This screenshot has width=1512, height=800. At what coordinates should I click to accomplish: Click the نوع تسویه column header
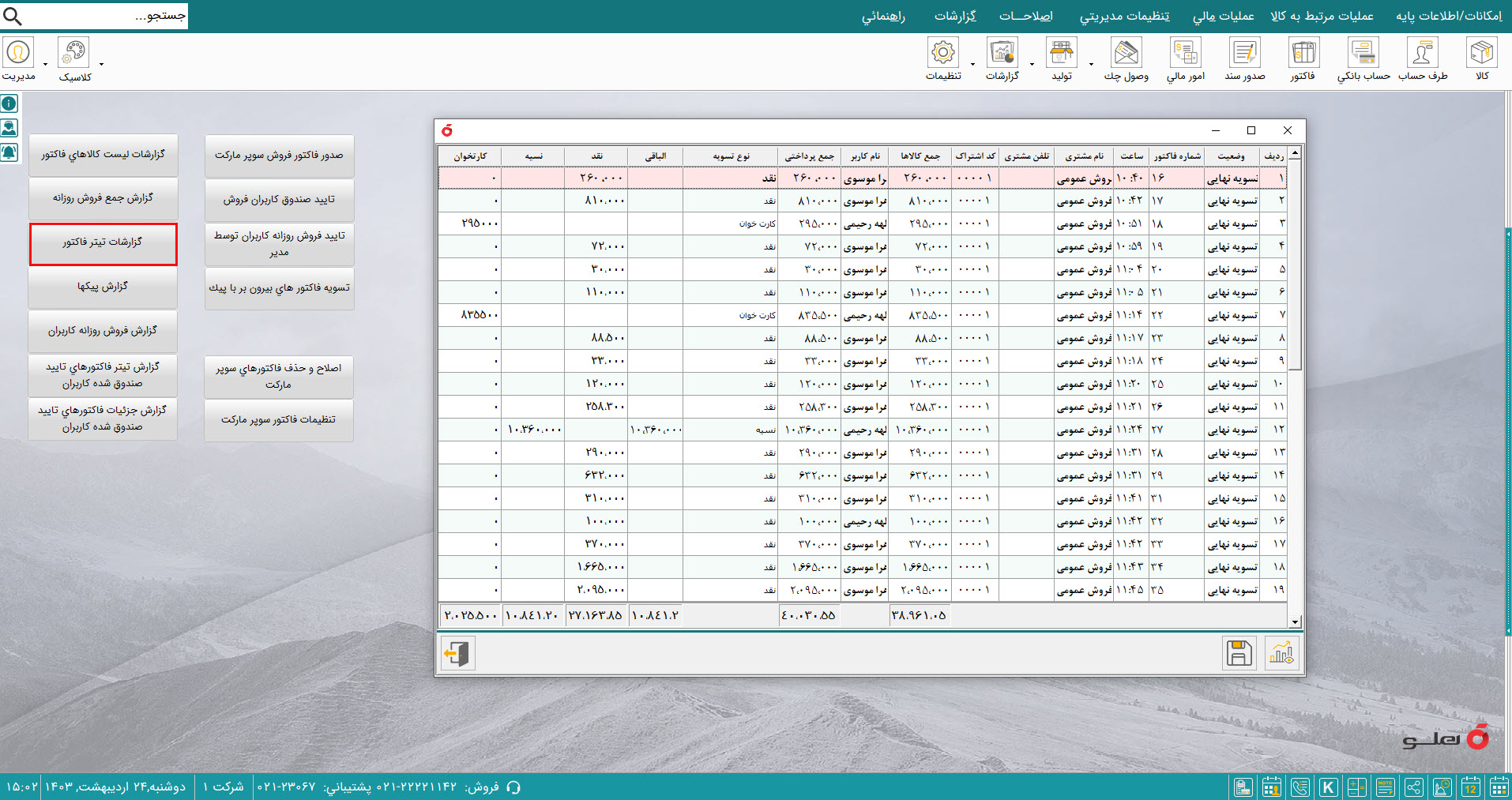click(731, 156)
